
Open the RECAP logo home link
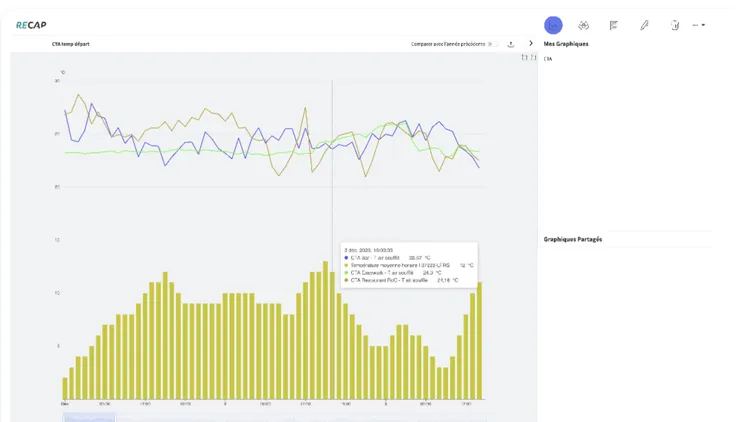[x=31, y=25]
